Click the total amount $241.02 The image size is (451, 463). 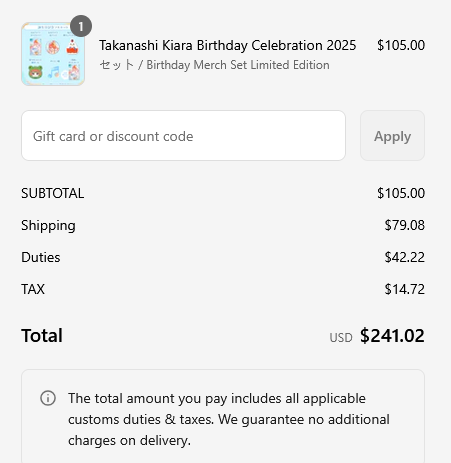tap(392, 336)
